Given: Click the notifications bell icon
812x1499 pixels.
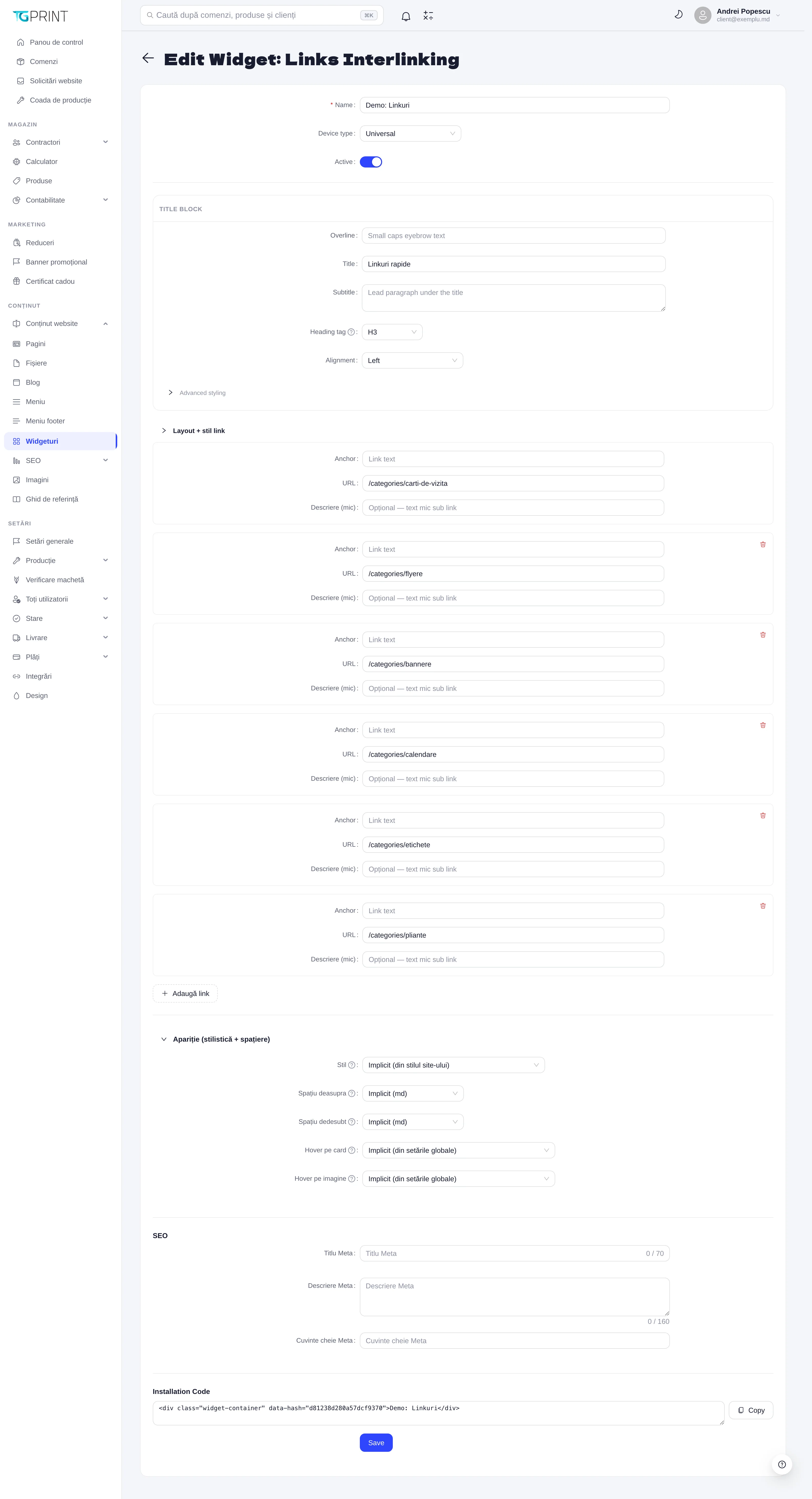Looking at the screenshot, I should click(406, 16).
